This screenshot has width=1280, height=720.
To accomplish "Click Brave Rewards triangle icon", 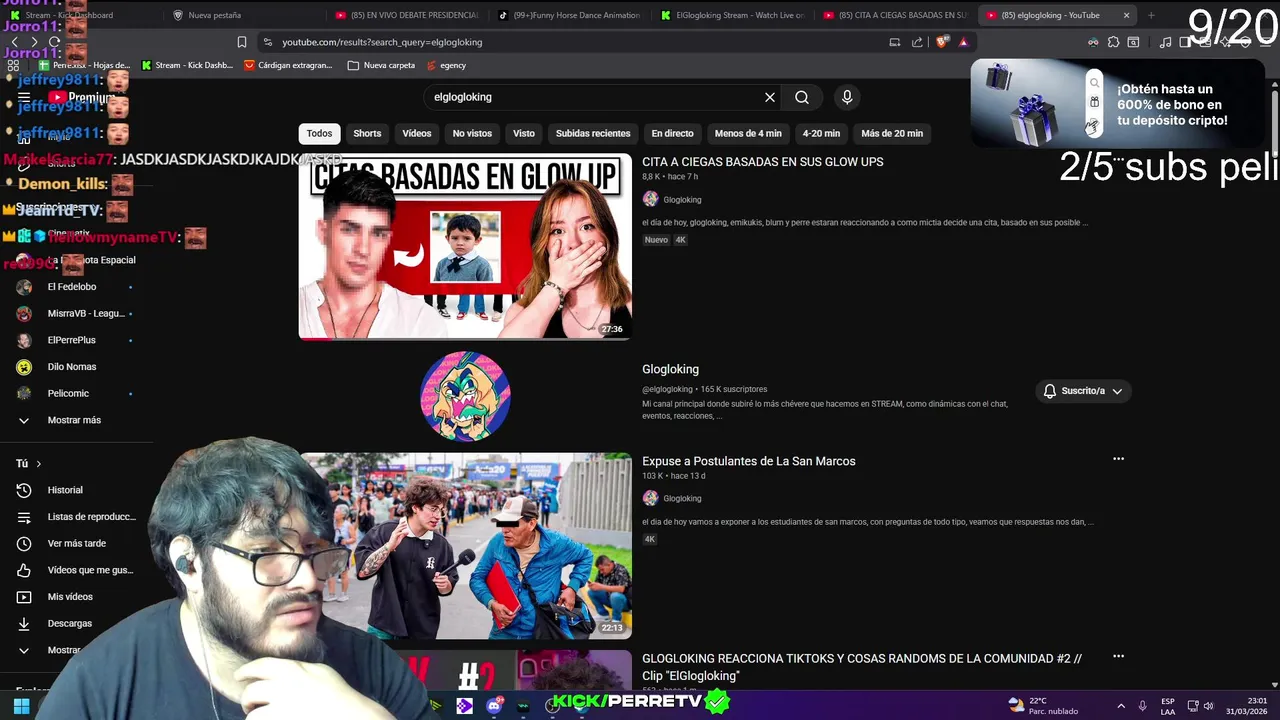I will point(963,42).
